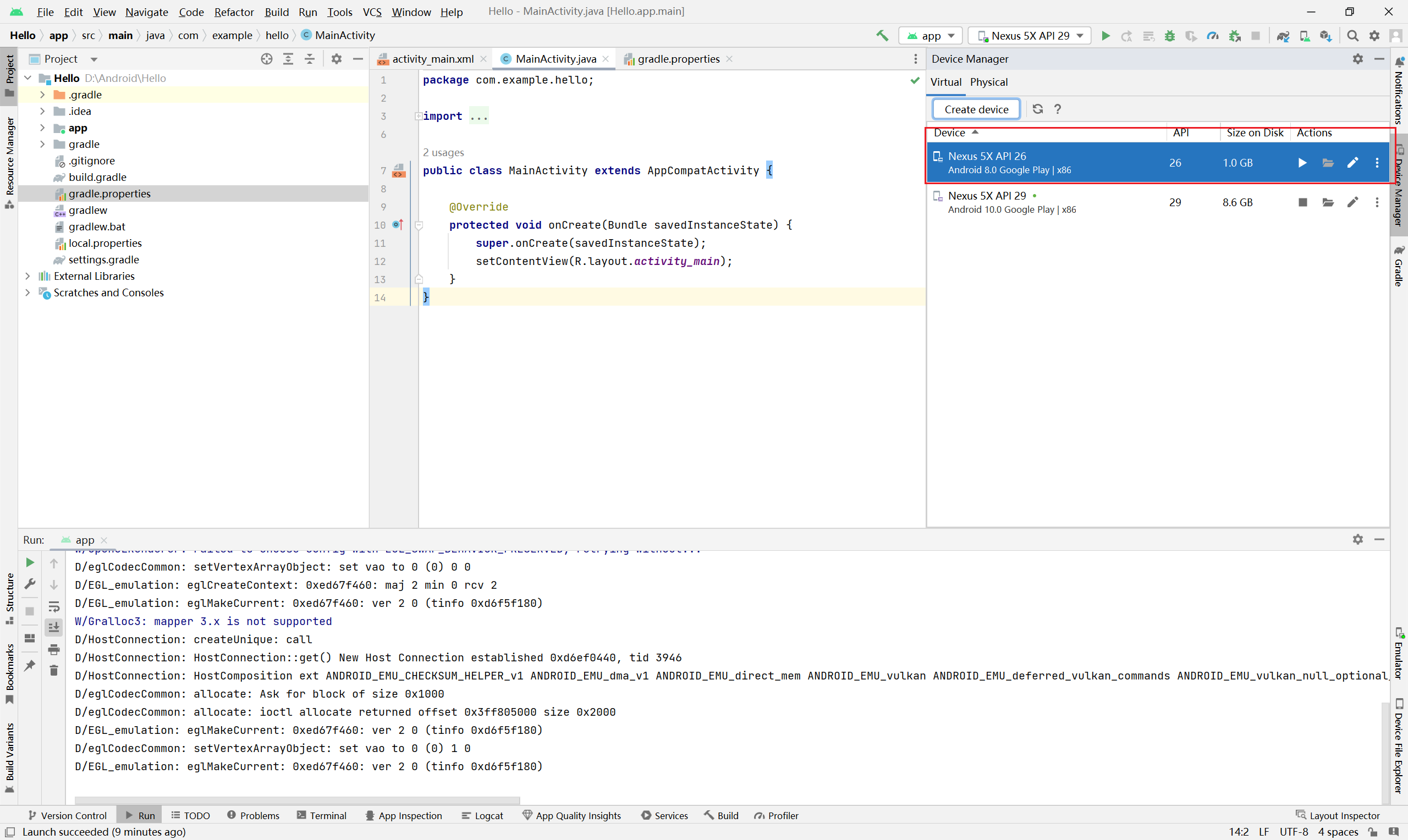The image size is (1408, 840).
Task: Click the user account avatar icon
Action: [1395, 36]
